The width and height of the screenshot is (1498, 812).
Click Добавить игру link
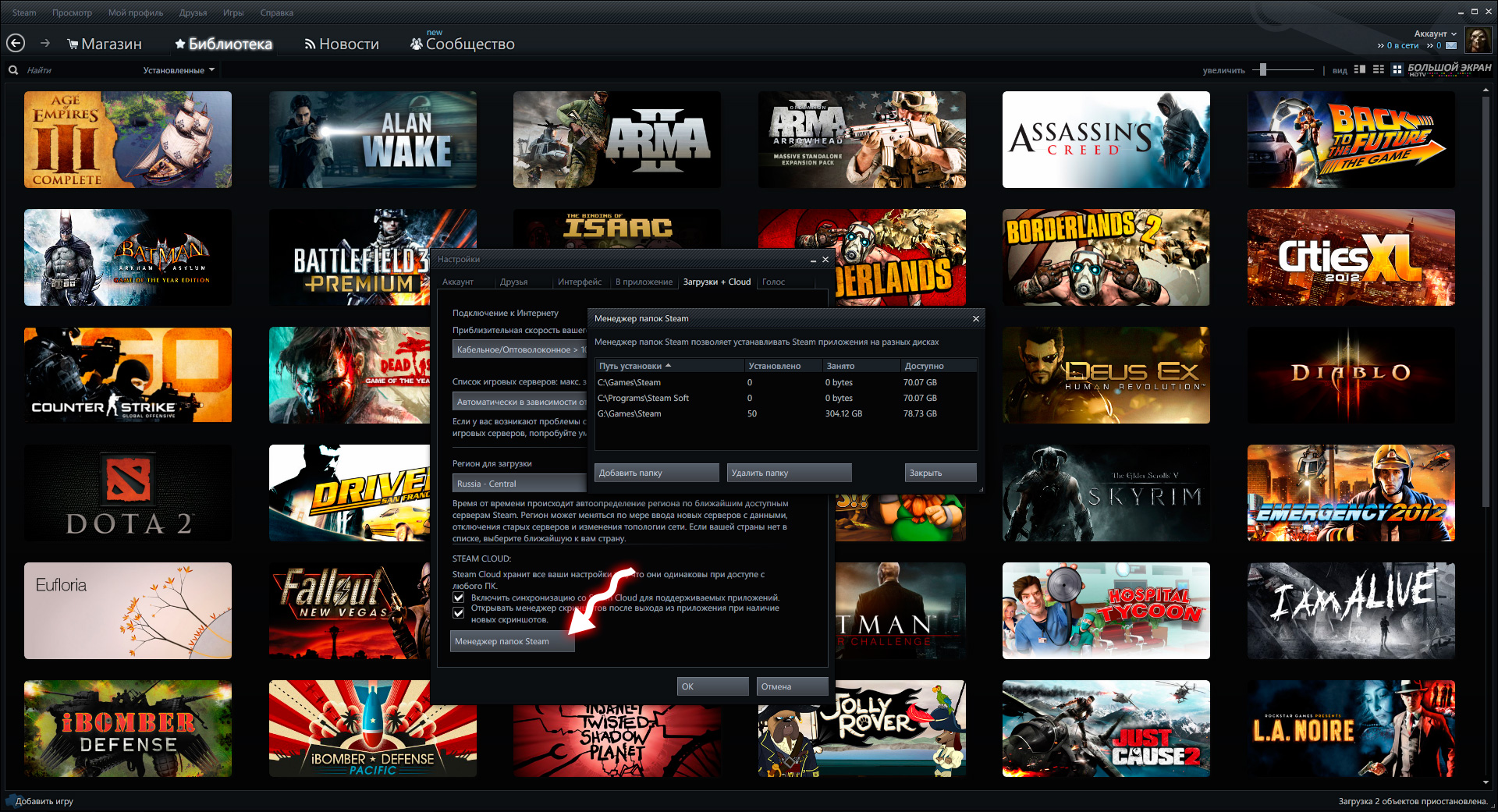click(x=44, y=801)
